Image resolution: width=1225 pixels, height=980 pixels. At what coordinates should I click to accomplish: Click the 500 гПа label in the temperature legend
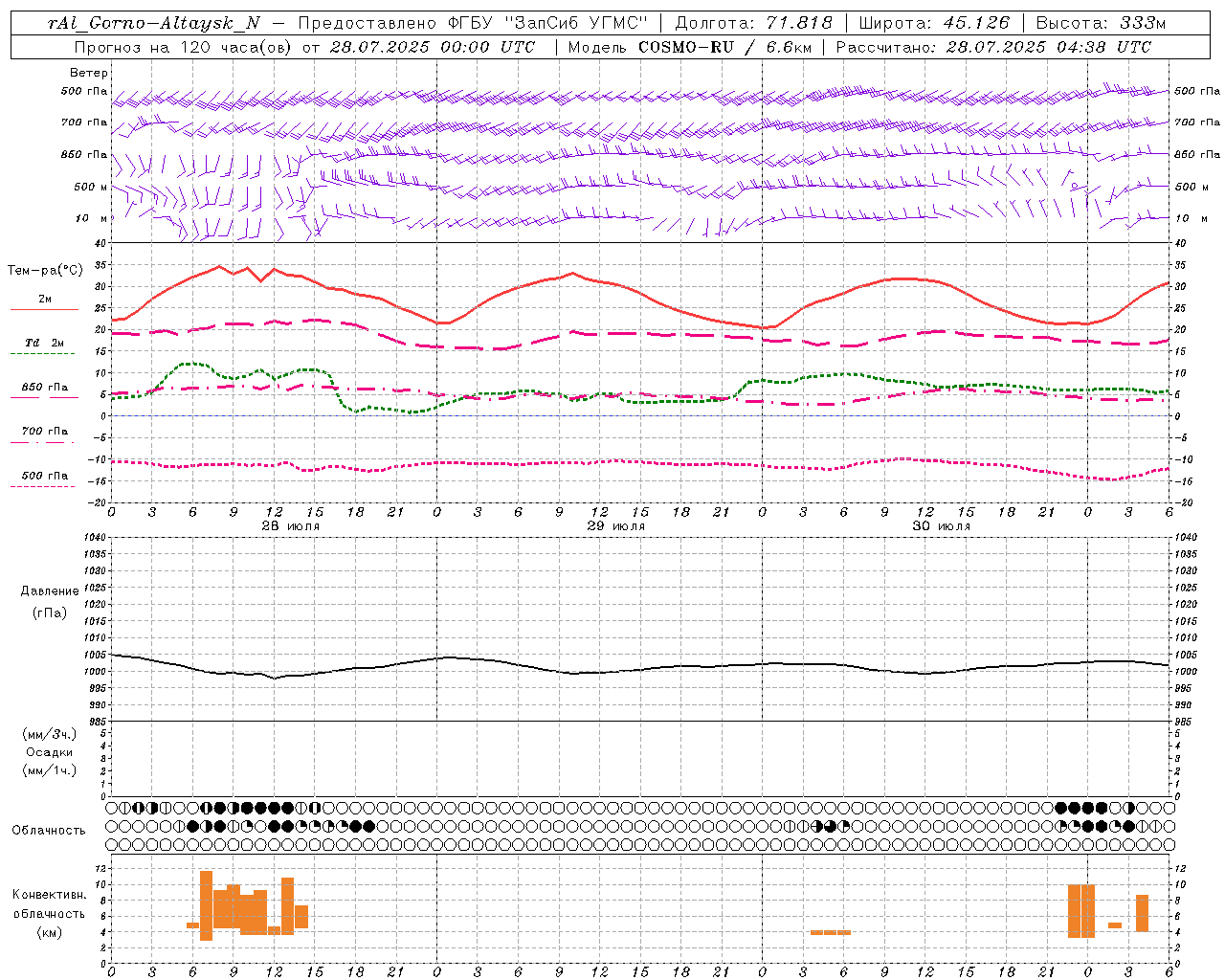[45, 476]
